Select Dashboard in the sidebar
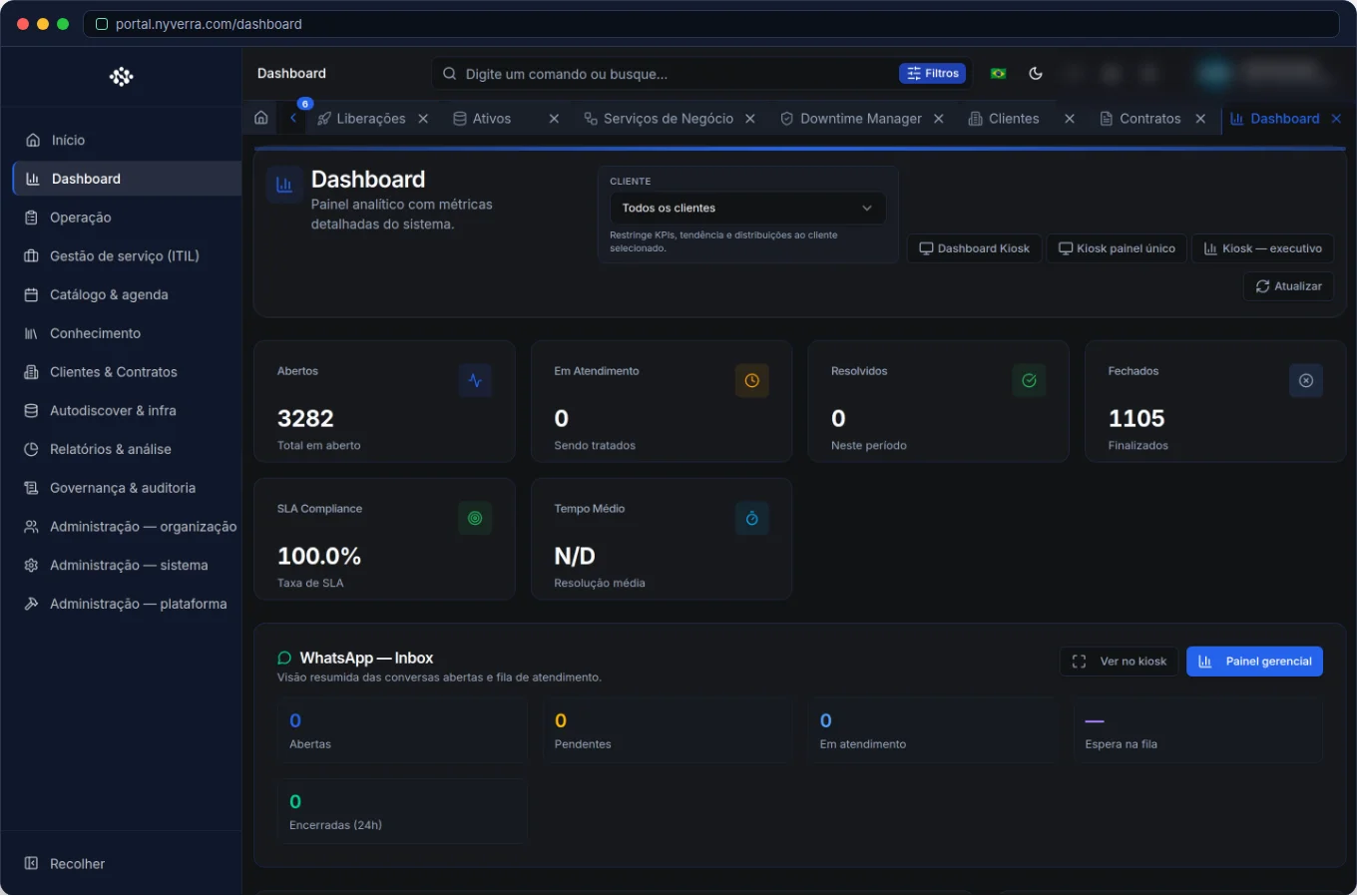 (127, 179)
